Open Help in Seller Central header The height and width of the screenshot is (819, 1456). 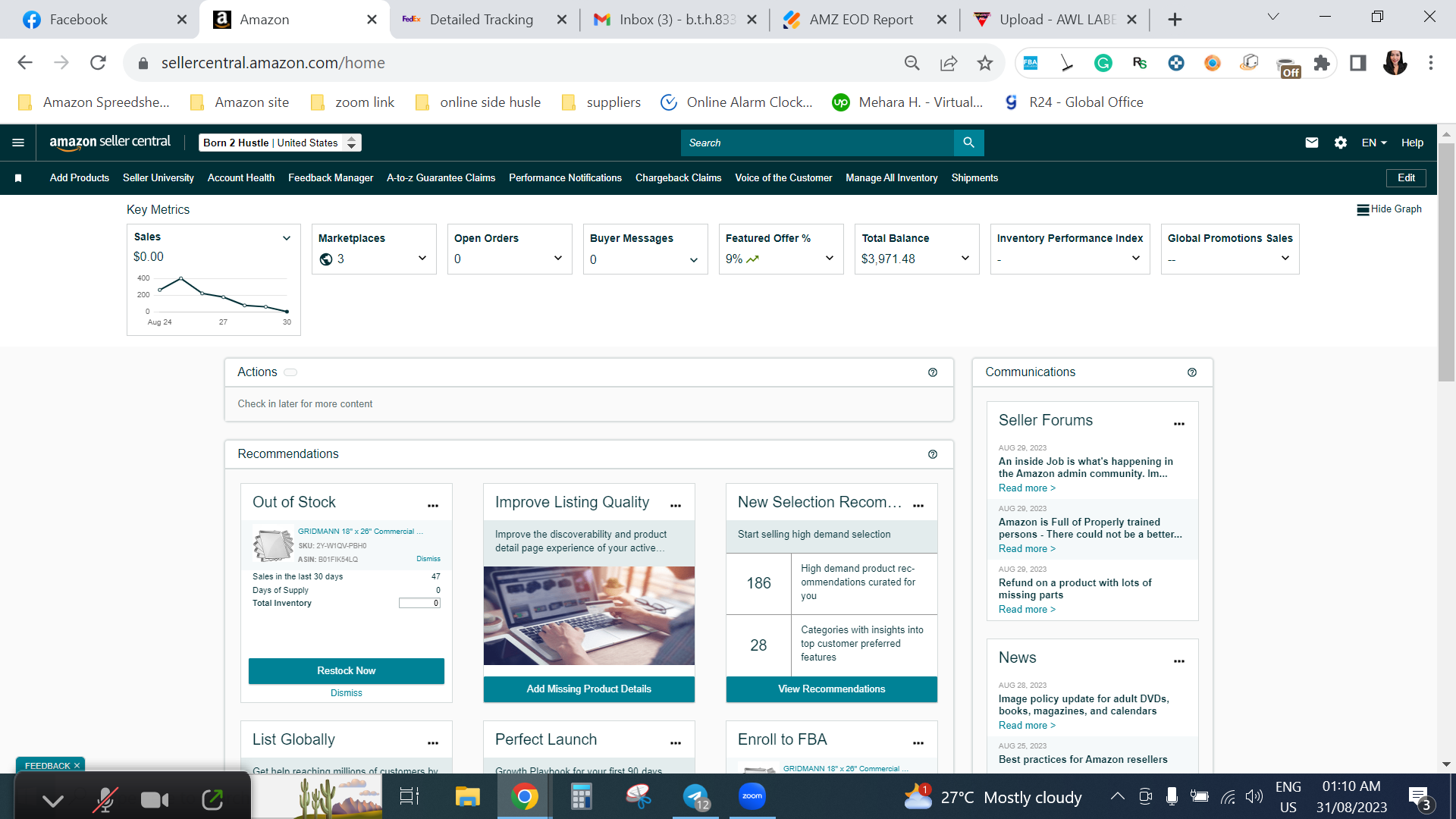click(x=1412, y=143)
